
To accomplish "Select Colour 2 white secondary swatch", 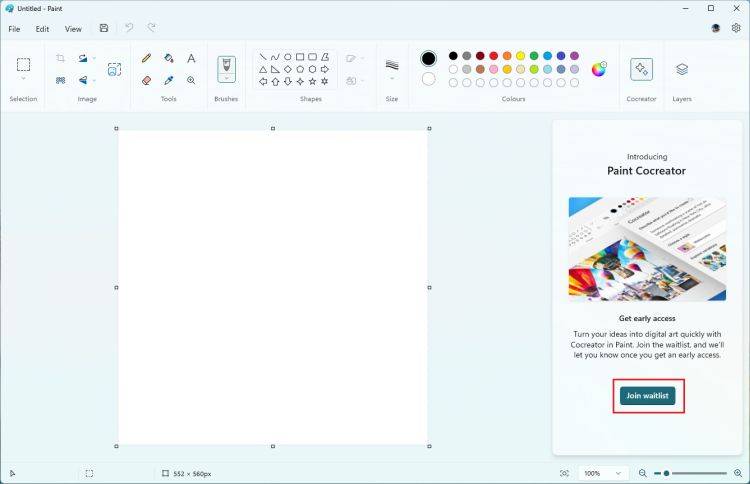I will [x=429, y=79].
